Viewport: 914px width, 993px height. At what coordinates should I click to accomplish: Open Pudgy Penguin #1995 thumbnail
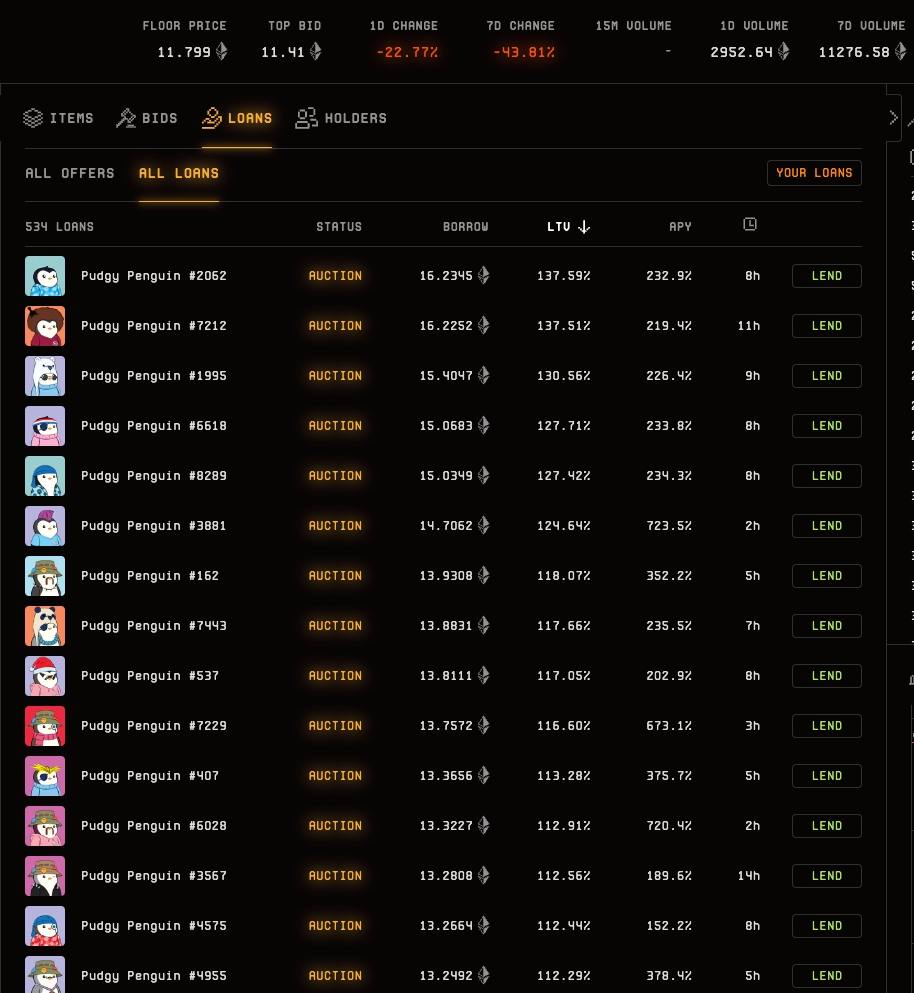45,376
